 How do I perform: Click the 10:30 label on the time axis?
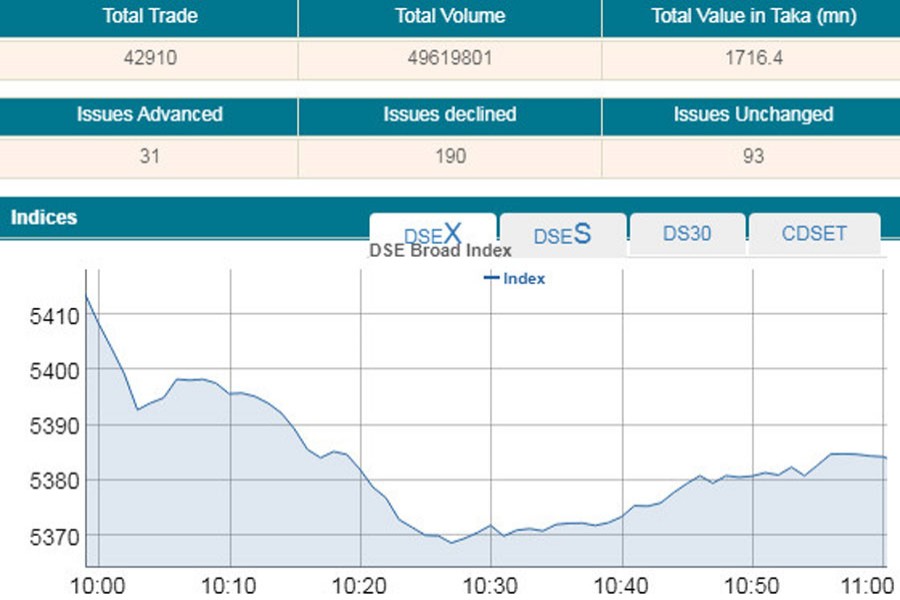click(x=491, y=585)
